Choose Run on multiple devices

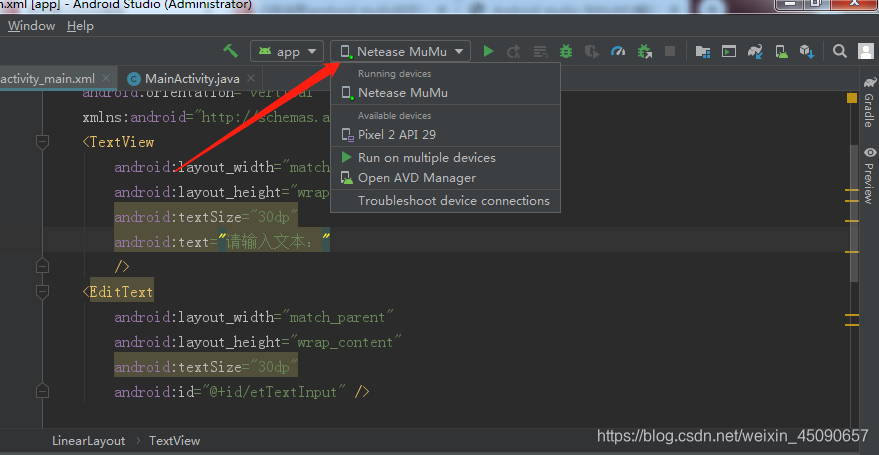(446, 158)
